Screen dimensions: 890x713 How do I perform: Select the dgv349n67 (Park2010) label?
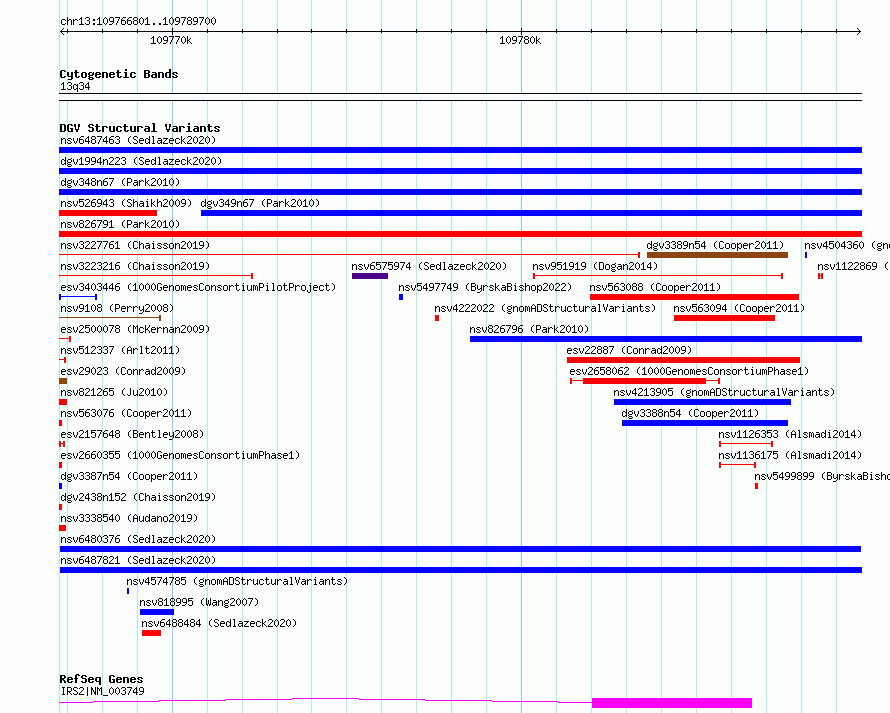pyautogui.click(x=260, y=203)
